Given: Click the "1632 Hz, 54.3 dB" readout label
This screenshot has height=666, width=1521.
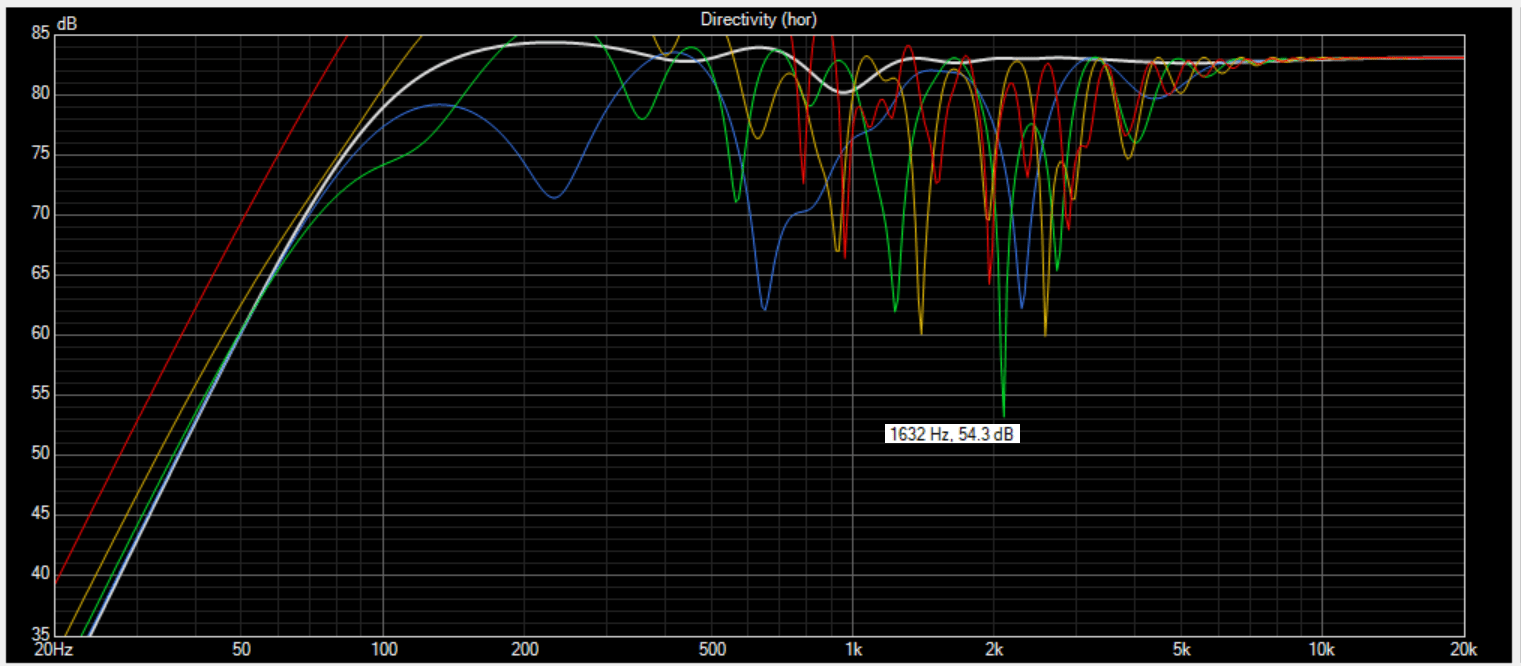Looking at the screenshot, I should coord(952,434).
